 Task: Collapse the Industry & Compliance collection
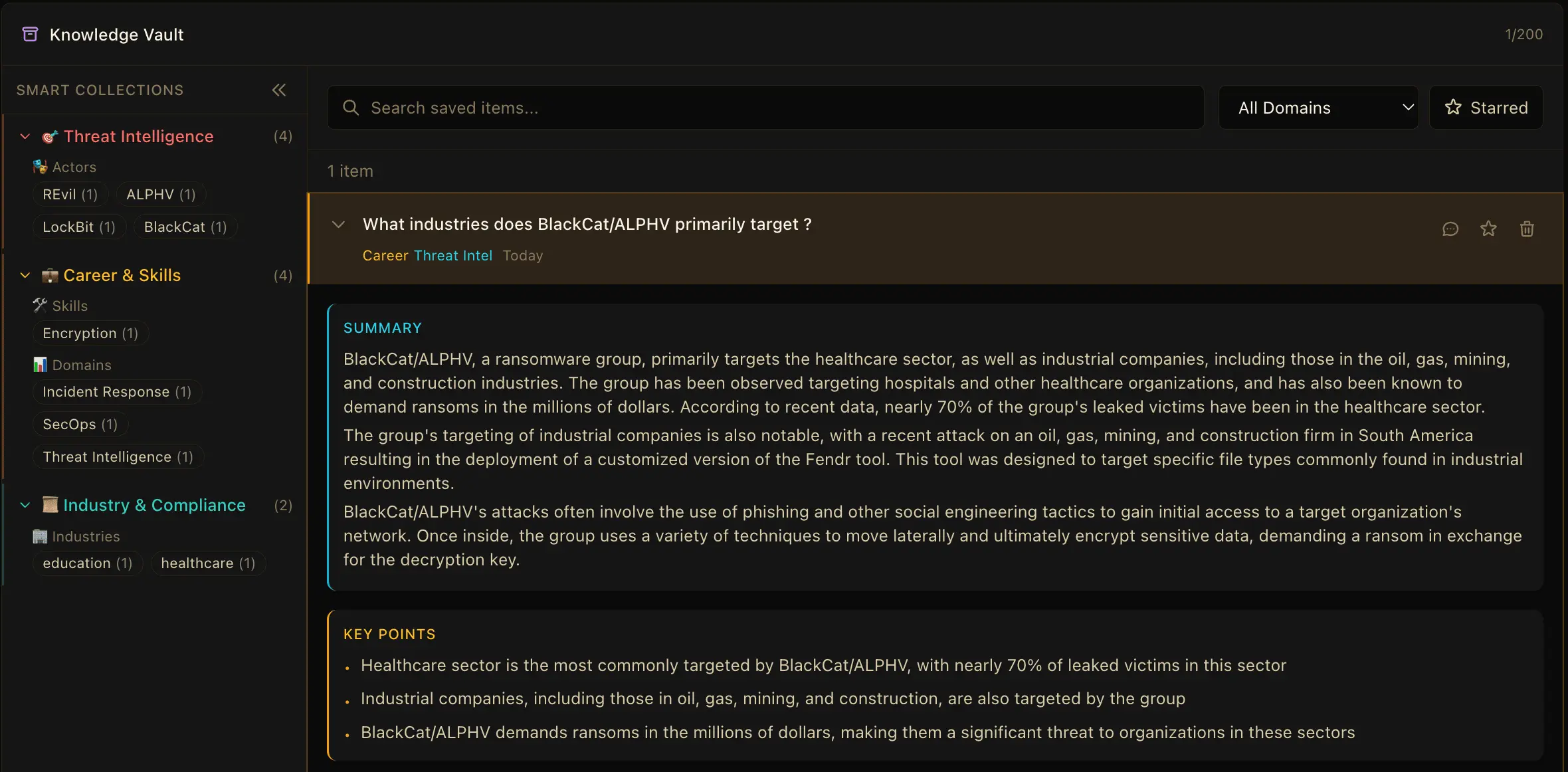25,506
